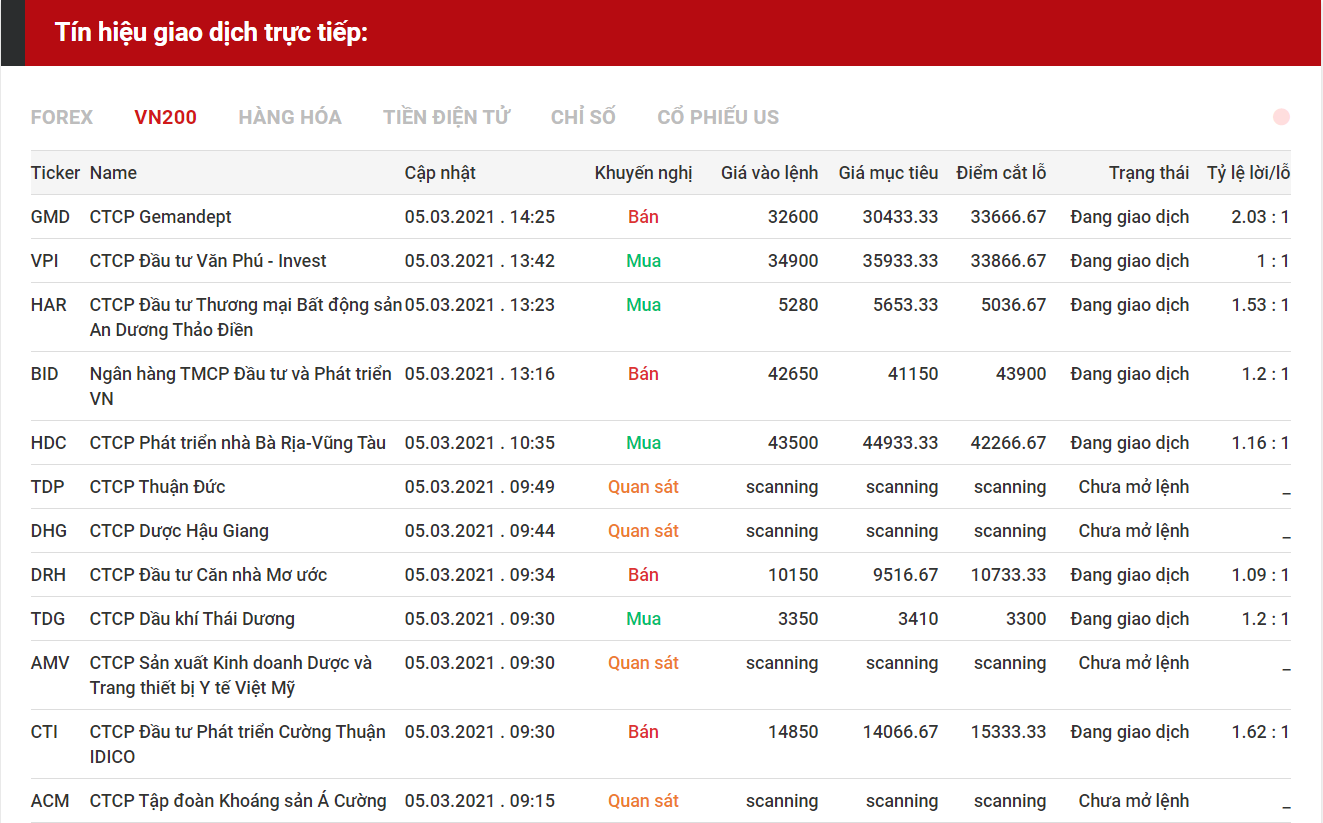Click the name CTCP Thuận Đức
Image resolution: width=1323 pixels, height=823 pixels.
click(158, 487)
